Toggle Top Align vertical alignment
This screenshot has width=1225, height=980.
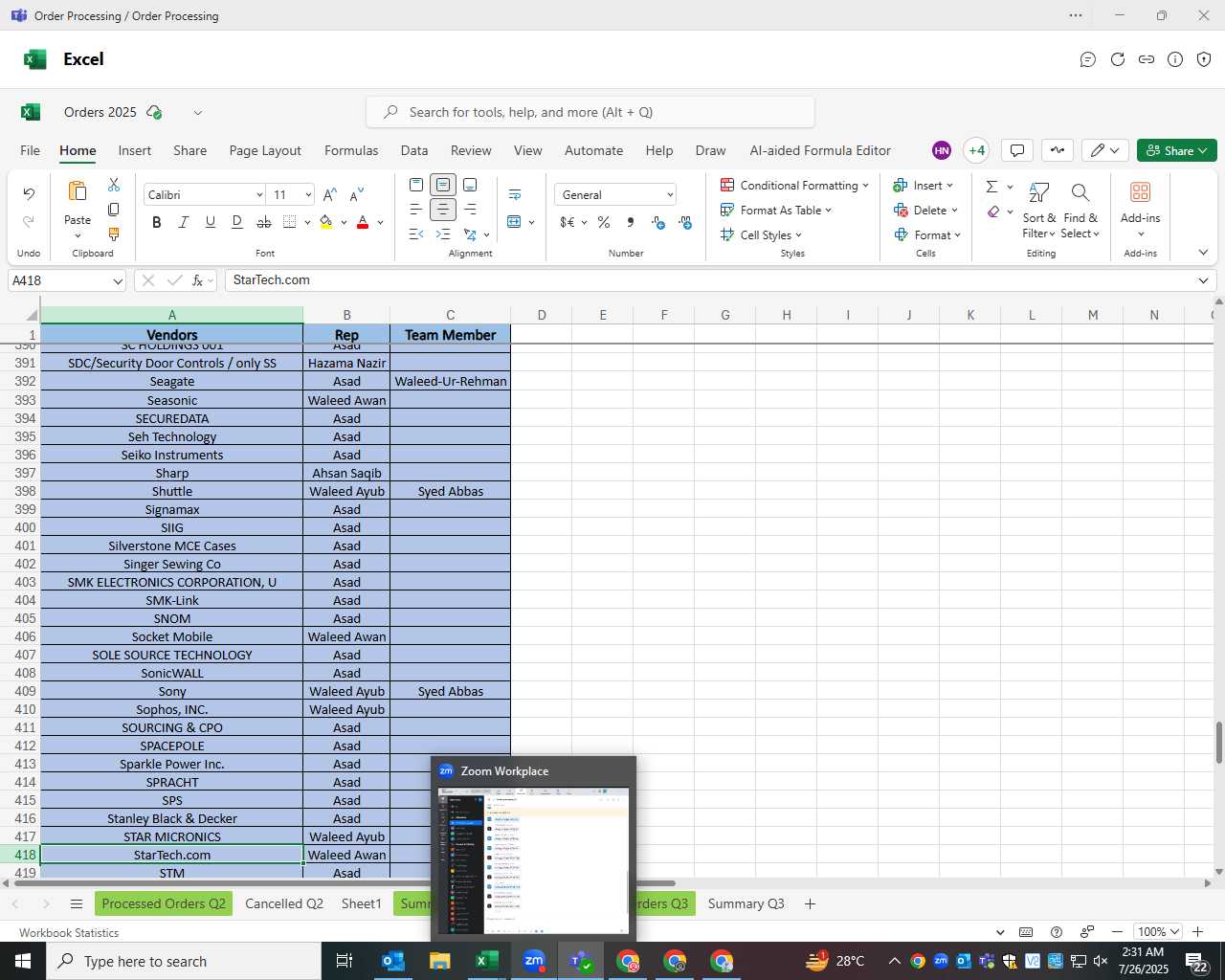click(x=416, y=185)
